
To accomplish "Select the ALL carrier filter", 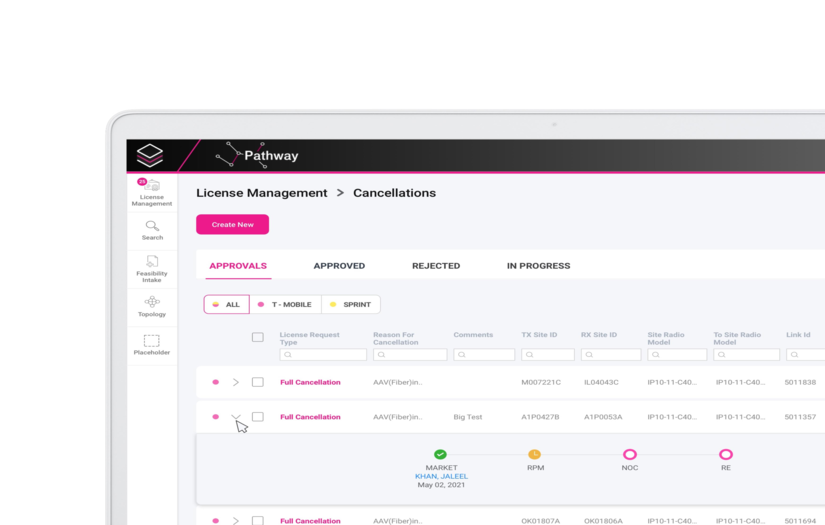I will point(226,304).
